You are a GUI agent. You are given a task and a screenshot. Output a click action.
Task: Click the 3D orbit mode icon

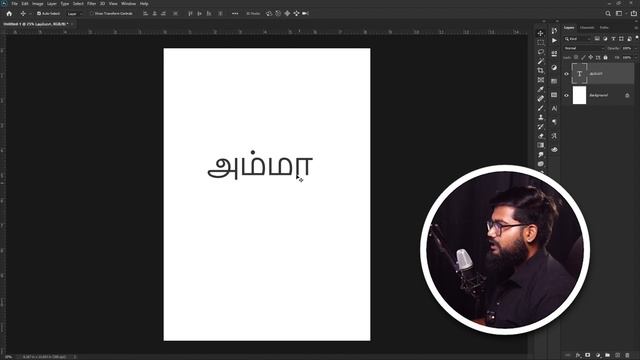click(x=269, y=13)
